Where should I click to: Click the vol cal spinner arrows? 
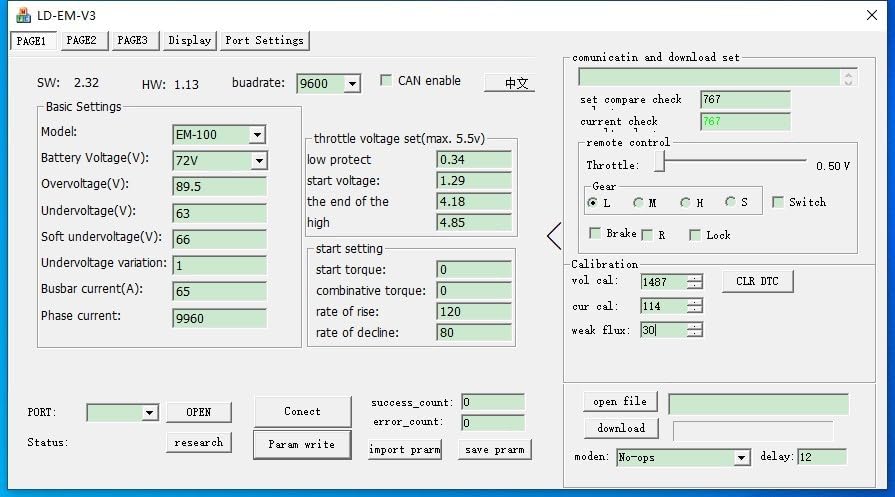click(x=695, y=282)
